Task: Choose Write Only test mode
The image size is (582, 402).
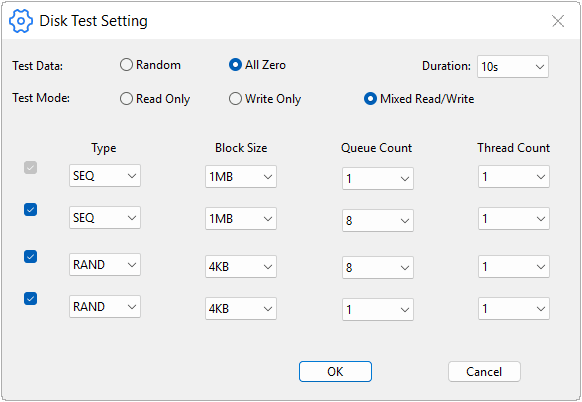Action: [265, 99]
